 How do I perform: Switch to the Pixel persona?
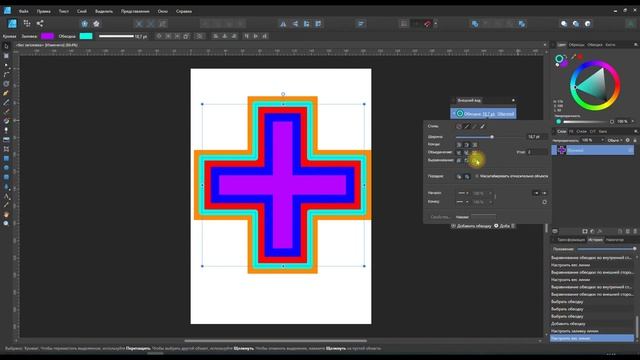click(27, 24)
